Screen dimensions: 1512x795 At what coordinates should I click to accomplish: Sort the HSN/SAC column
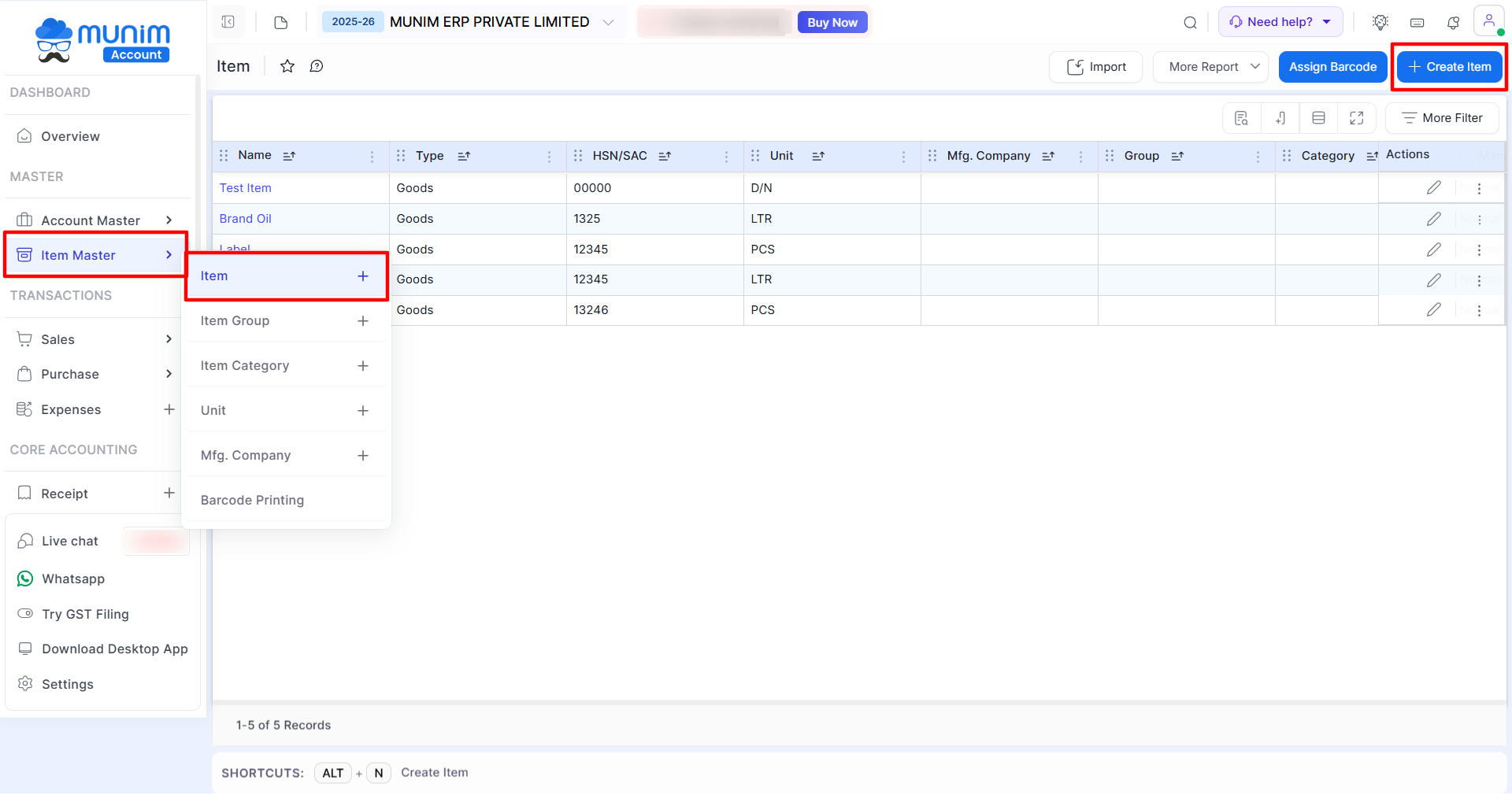click(665, 156)
